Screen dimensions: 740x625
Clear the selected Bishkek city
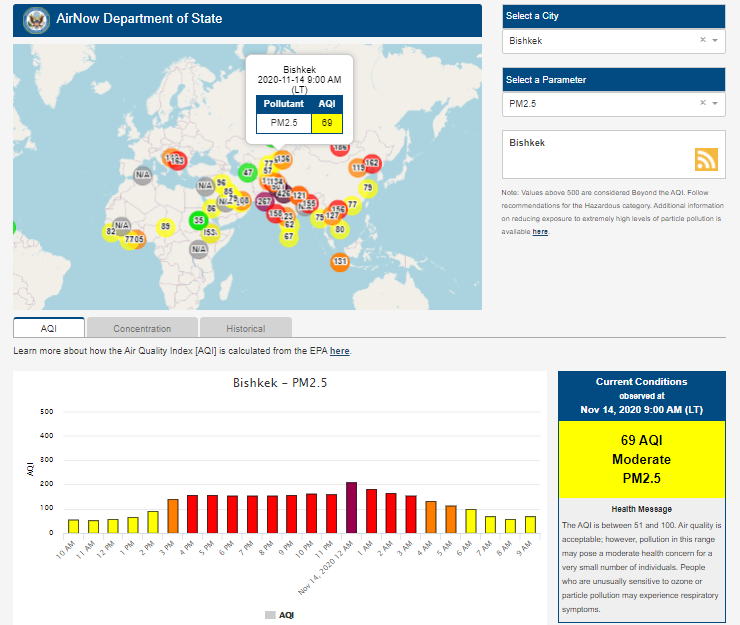click(x=702, y=41)
